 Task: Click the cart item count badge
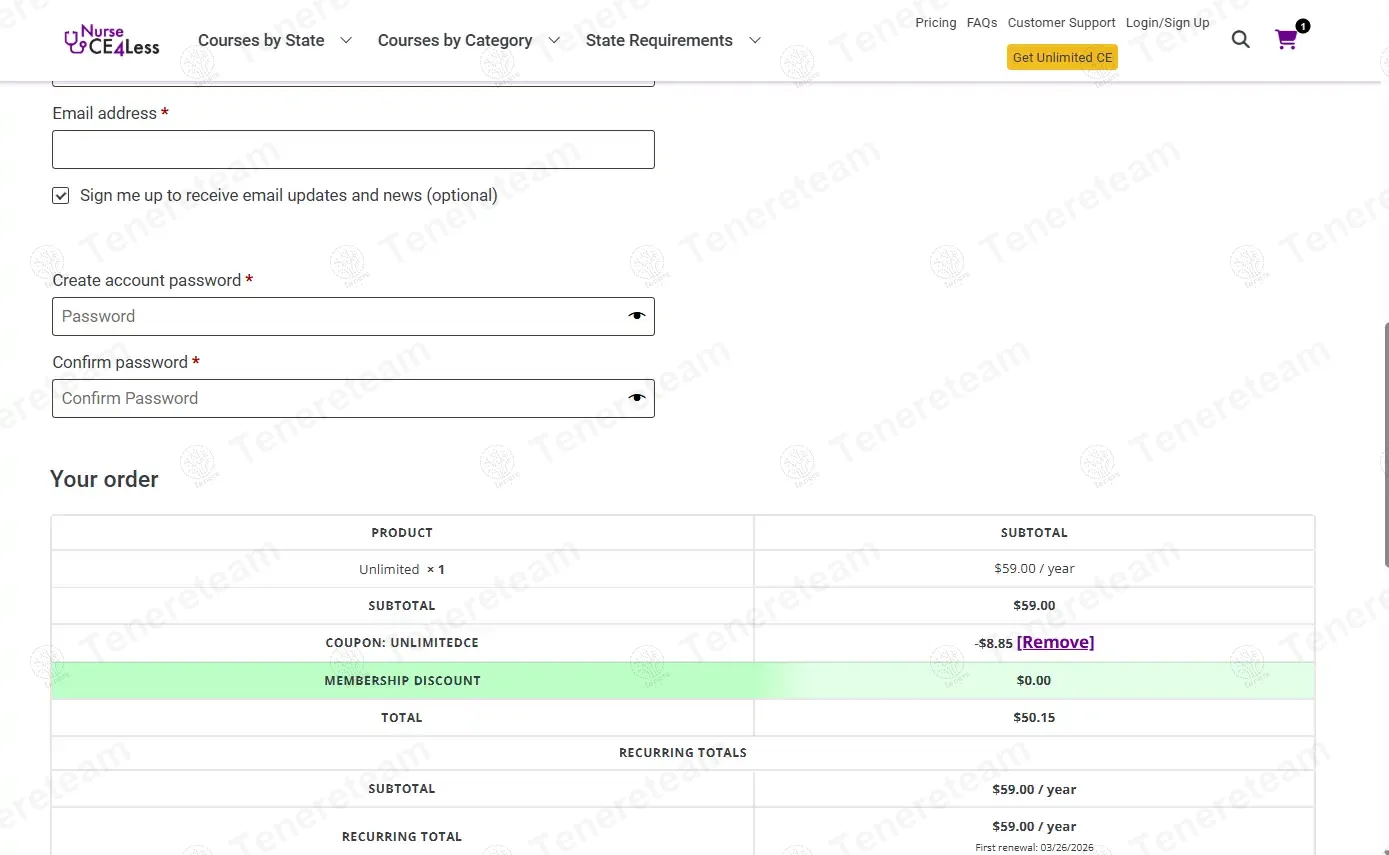pos(1302,26)
